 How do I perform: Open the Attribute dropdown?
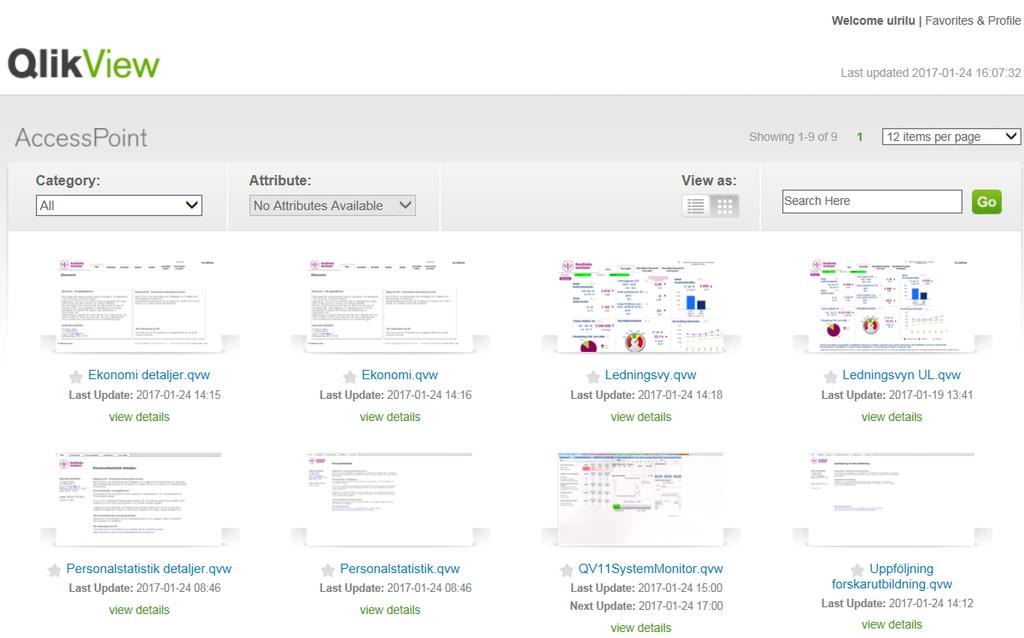(x=332, y=205)
